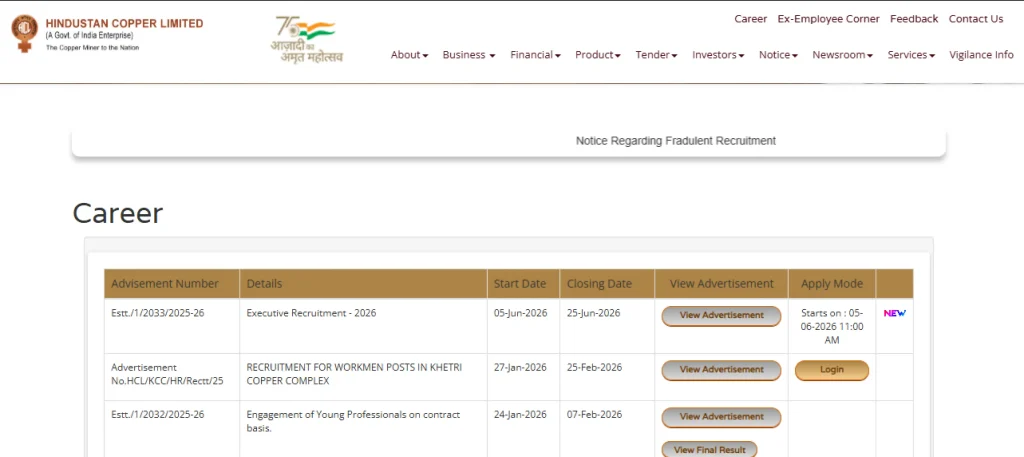This screenshot has width=1024, height=457.
Task: View Advertisement for Young Professionals engagement
Action: coord(721,417)
